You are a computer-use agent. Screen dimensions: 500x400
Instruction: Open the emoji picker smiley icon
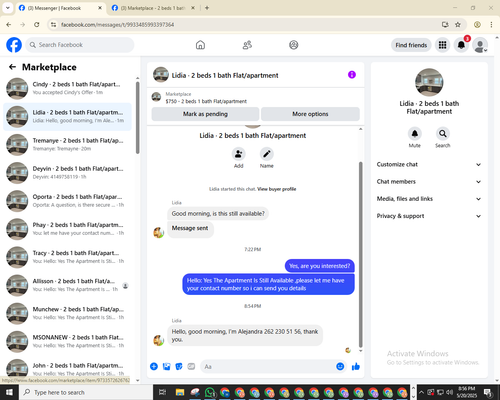point(340,367)
